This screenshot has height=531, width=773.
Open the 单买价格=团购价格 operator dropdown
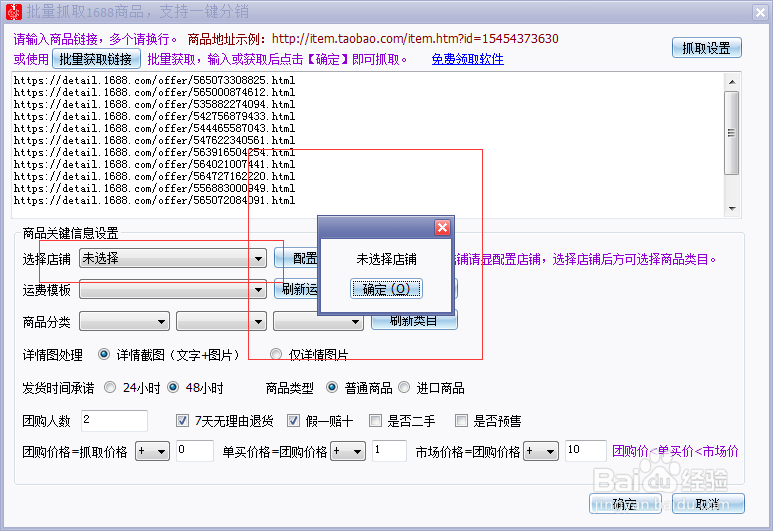348,451
